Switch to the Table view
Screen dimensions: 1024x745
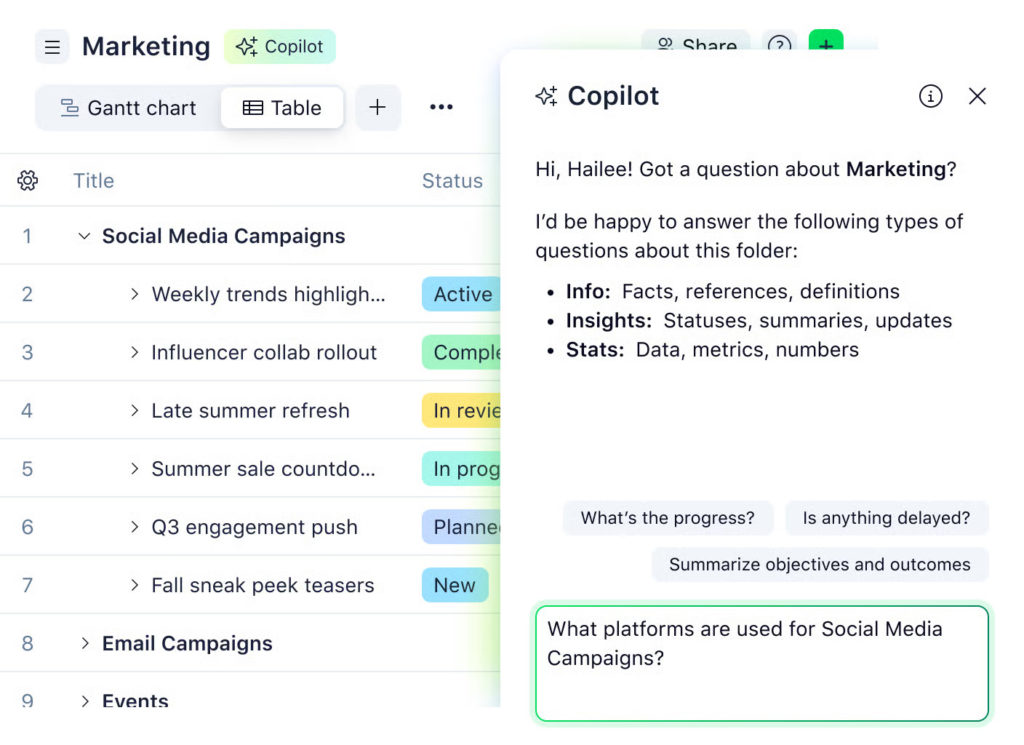tap(282, 107)
